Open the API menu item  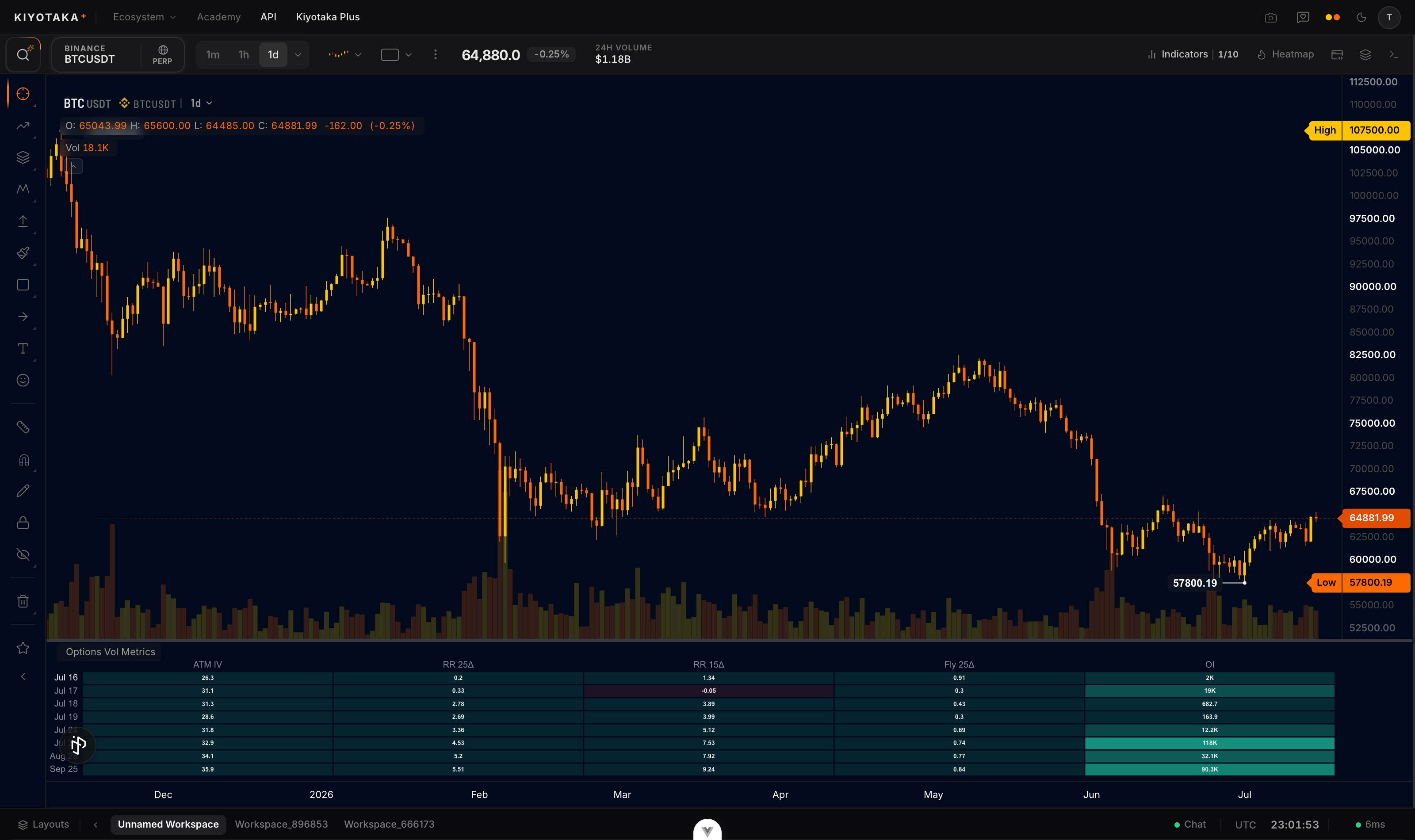pos(268,17)
